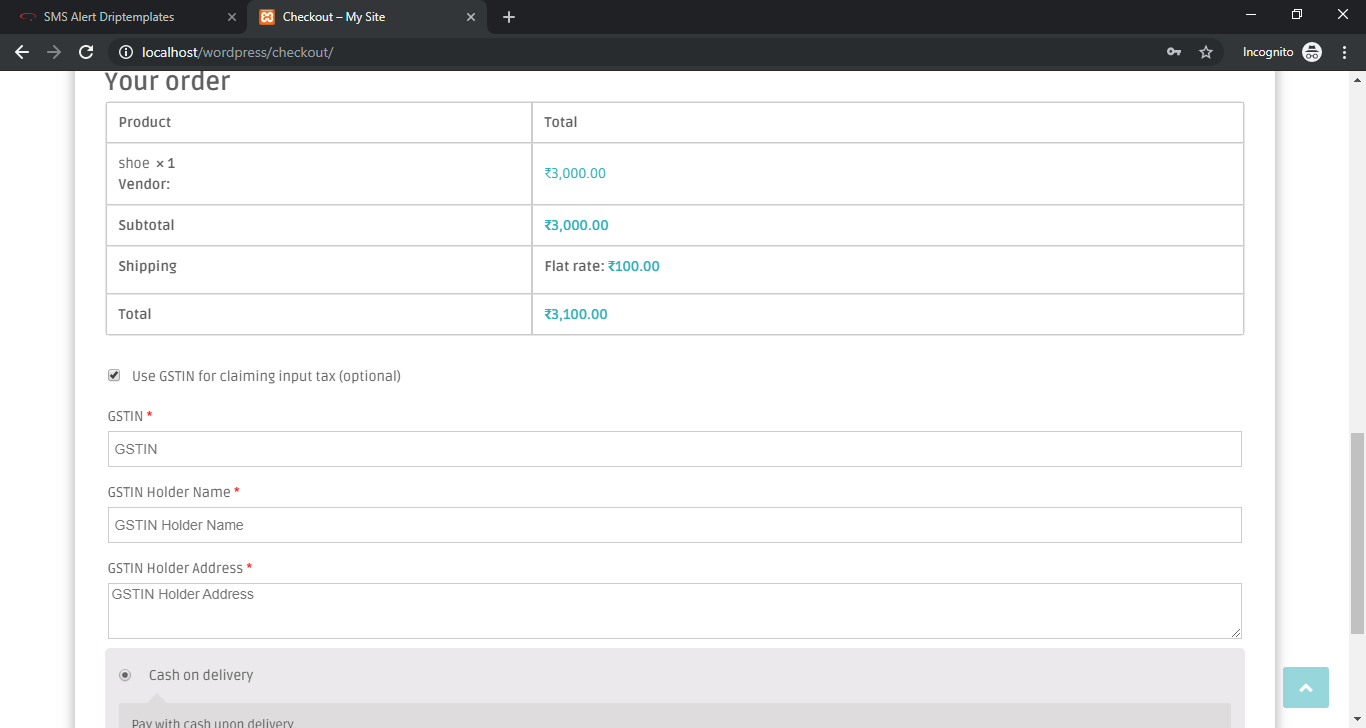Close the SMS Alert Driptemplates tab
This screenshot has width=1366, height=728.
pos(232,17)
